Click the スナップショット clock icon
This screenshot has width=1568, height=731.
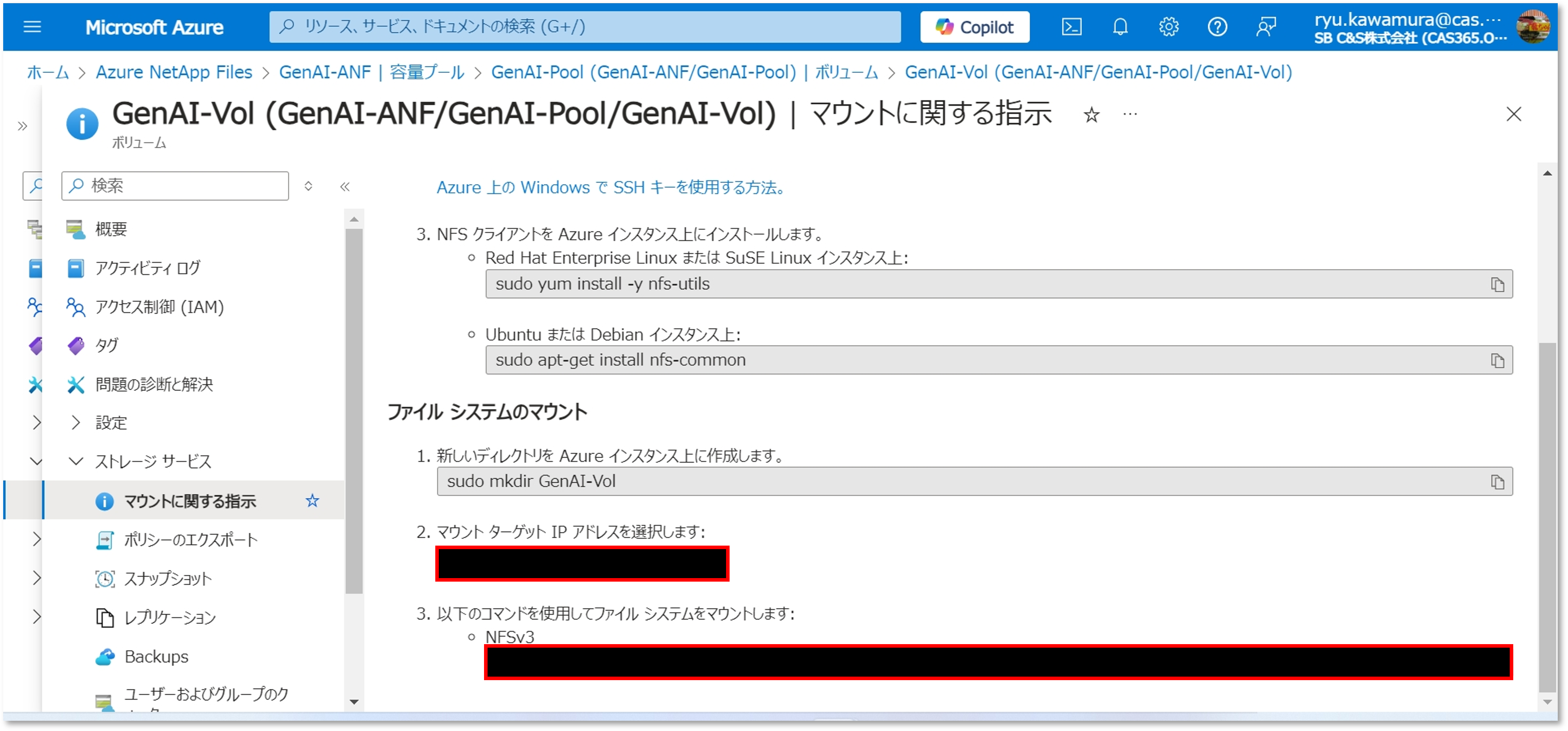point(105,579)
